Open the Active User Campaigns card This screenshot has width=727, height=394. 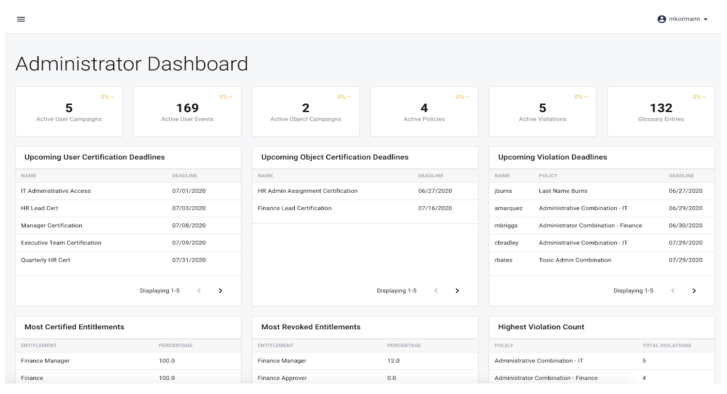[69, 111]
